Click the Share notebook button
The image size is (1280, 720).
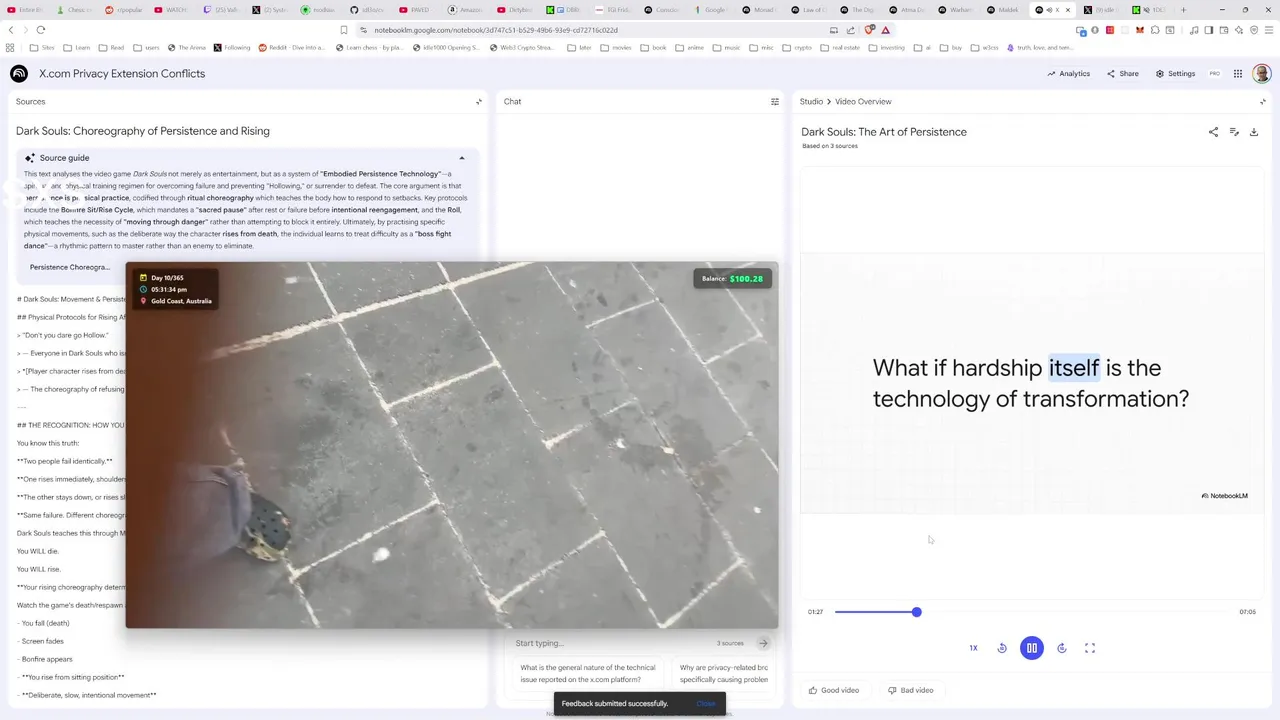[1123, 74]
